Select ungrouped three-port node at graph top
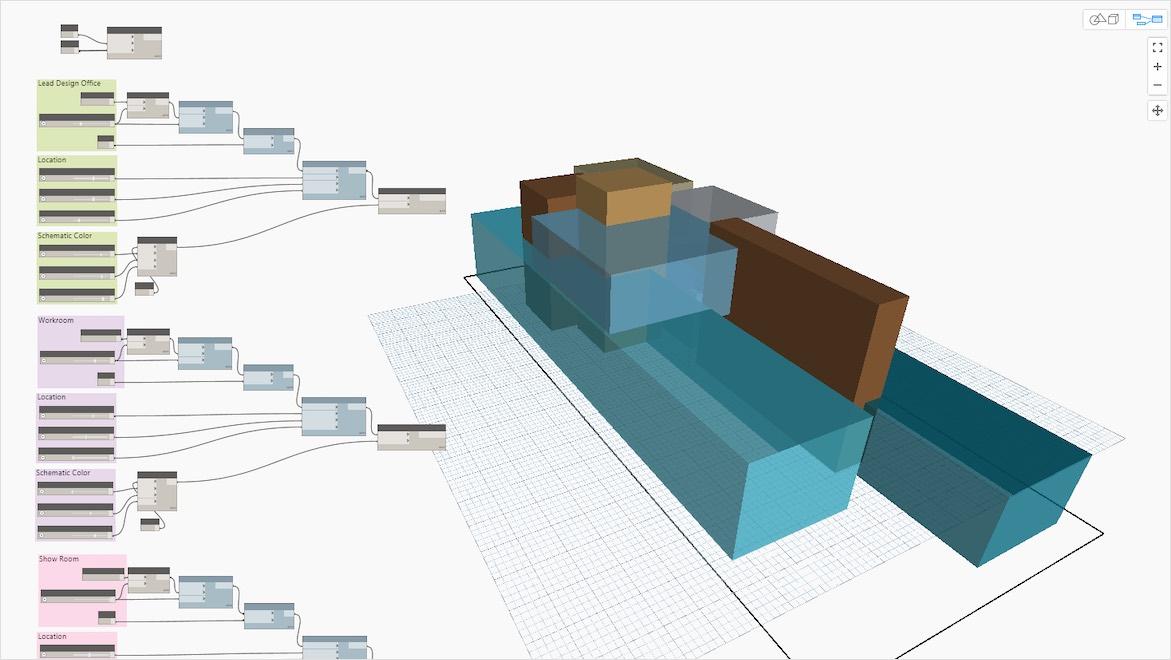This screenshot has height=660, width=1171. pyautogui.click(x=134, y=43)
